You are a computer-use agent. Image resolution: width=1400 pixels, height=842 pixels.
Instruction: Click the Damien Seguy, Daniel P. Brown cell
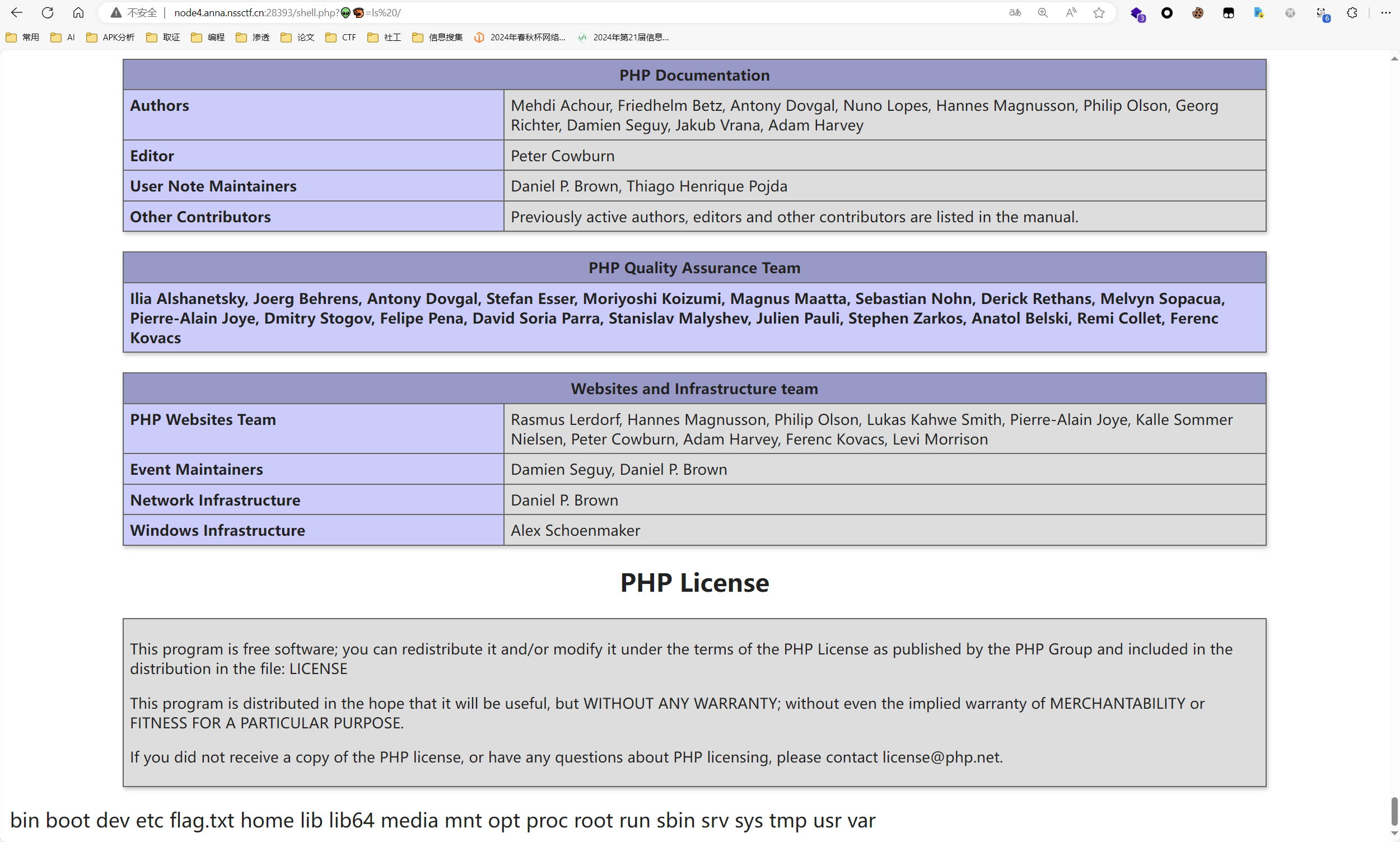click(884, 469)
